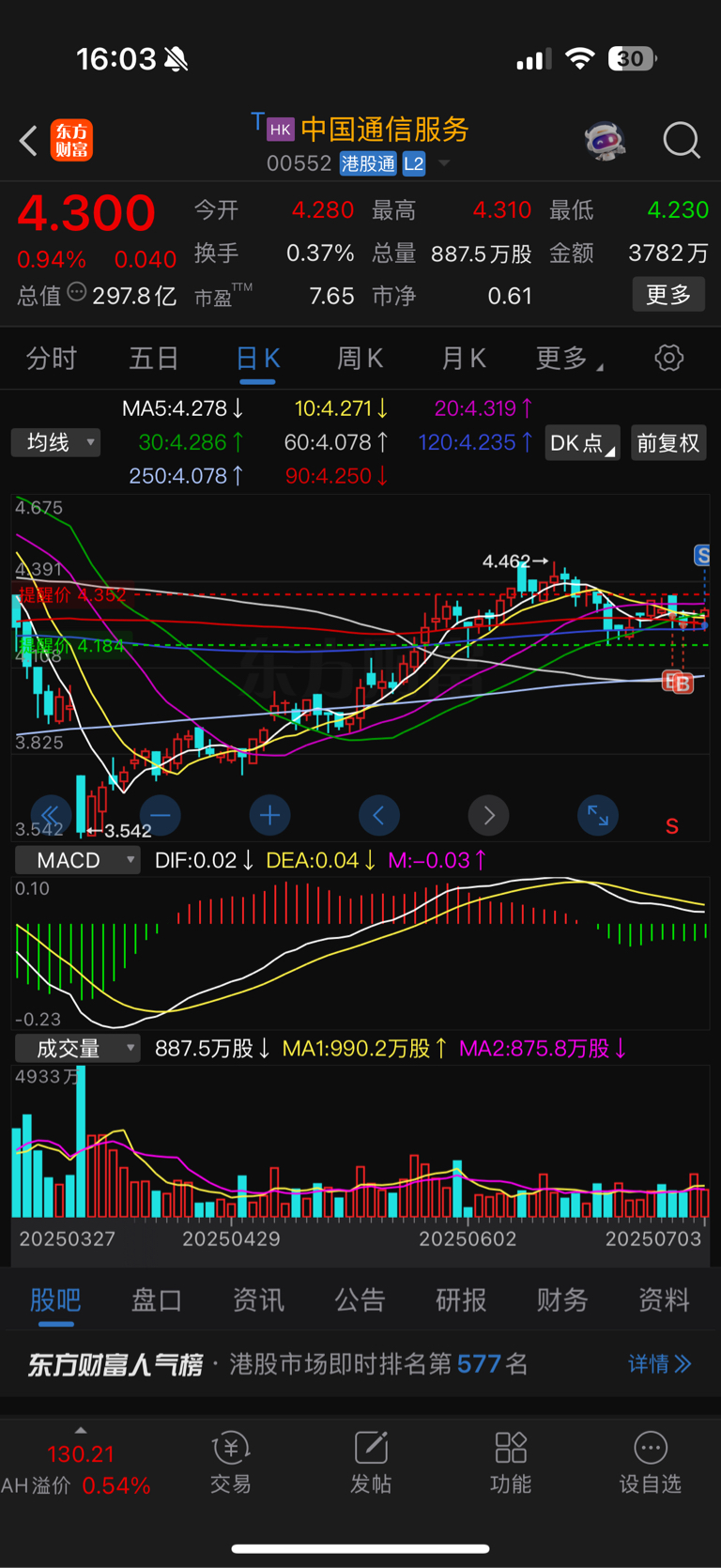The image size is (721, 1568).
Task: Tap the 4.300 current price
Action: tap(86, 212)
